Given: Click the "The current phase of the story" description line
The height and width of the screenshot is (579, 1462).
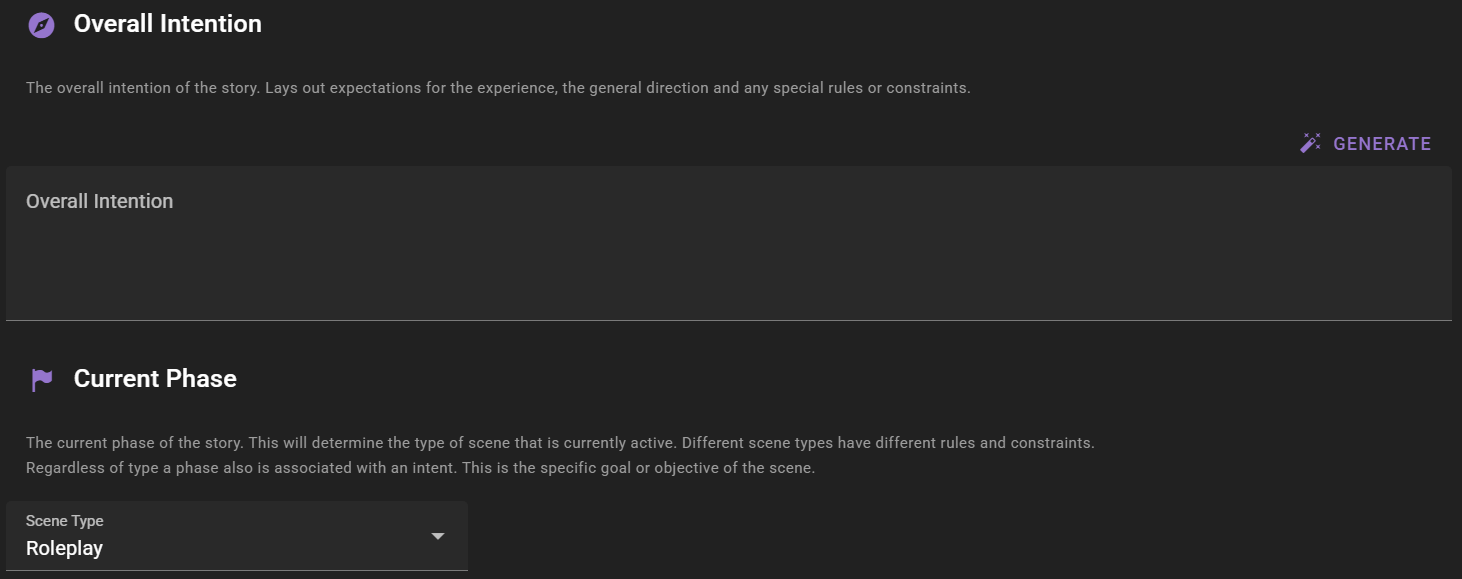Looking at the screenshot, I should 560,442.
